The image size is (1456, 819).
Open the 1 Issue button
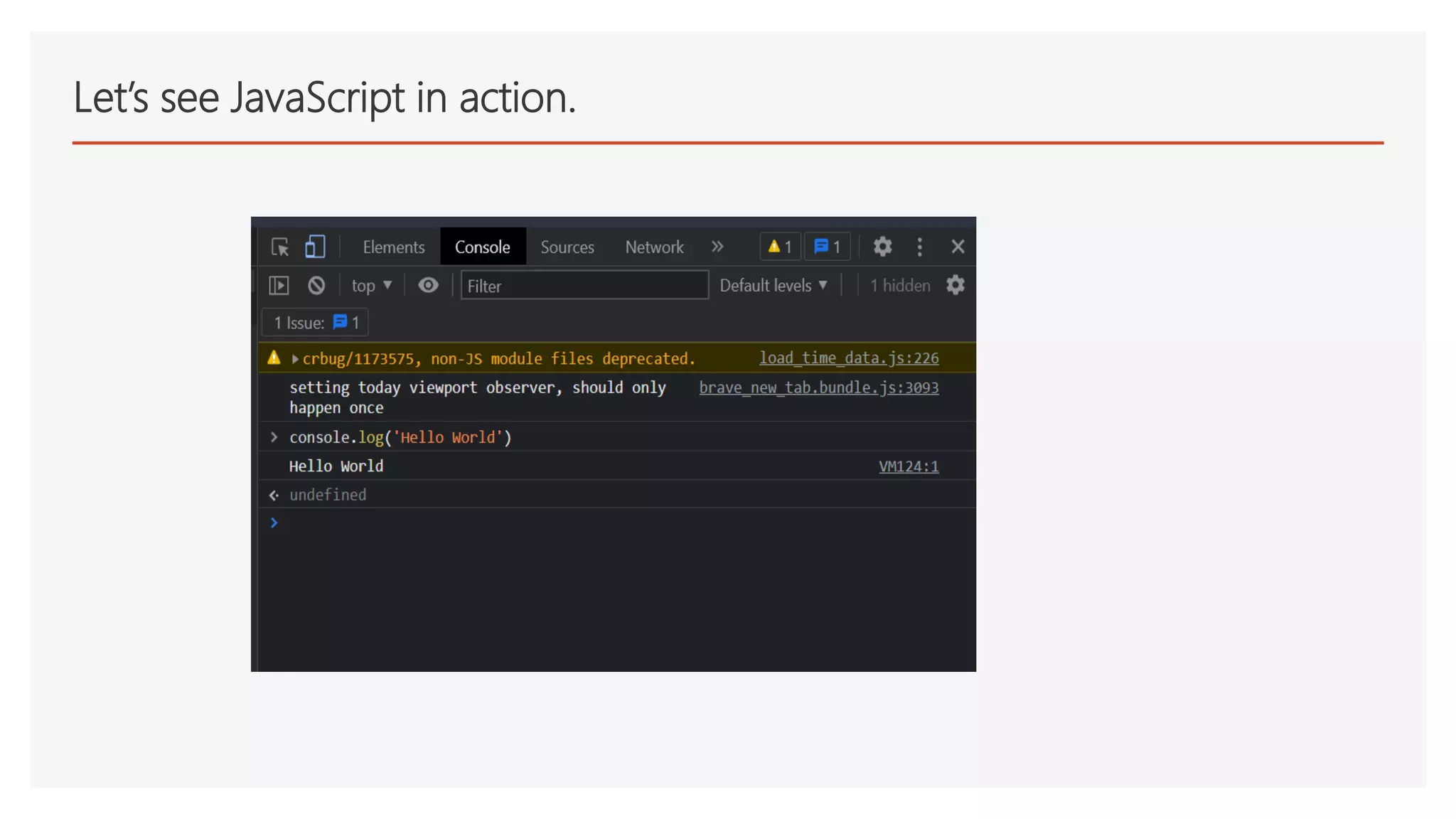point(315,323)
